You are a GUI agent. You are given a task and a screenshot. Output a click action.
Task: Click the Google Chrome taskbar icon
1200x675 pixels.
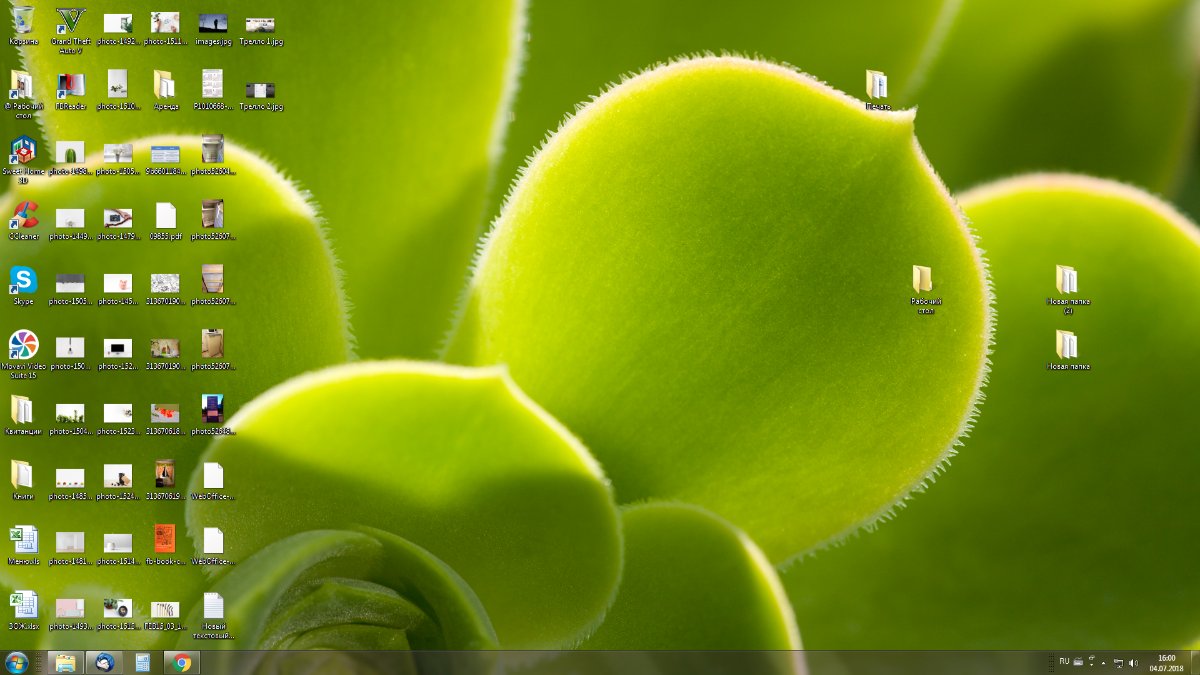click(181, 662)
